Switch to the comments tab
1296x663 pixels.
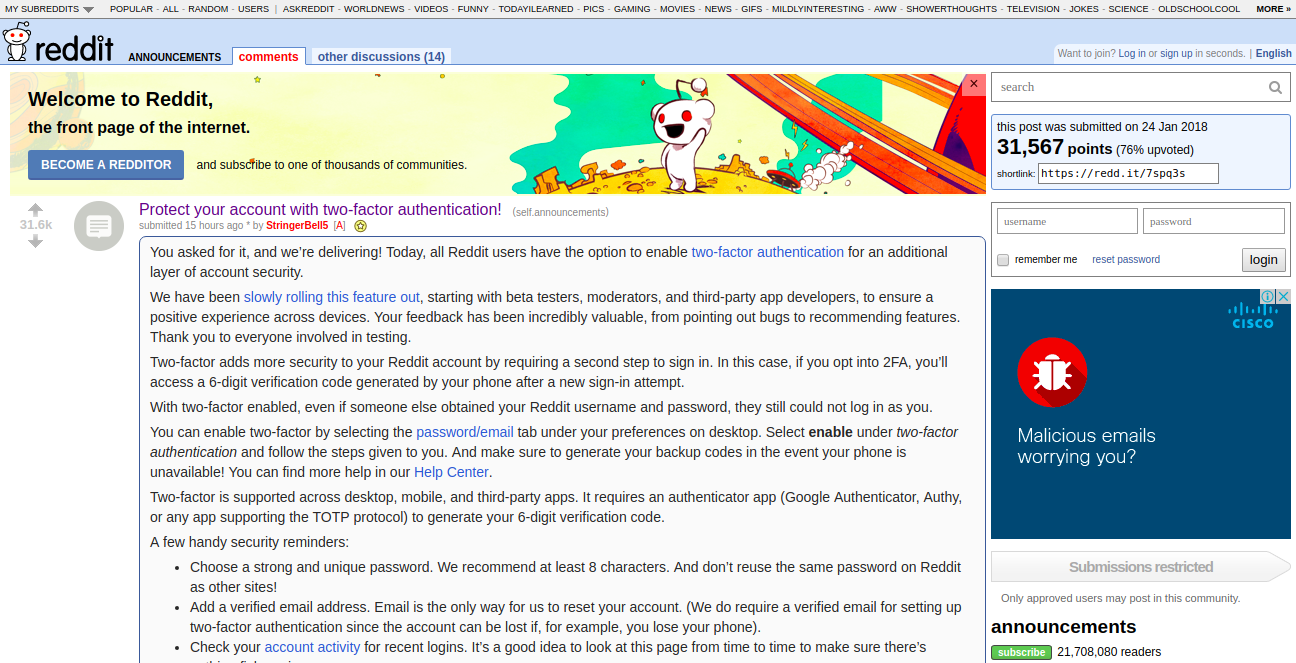268,57
